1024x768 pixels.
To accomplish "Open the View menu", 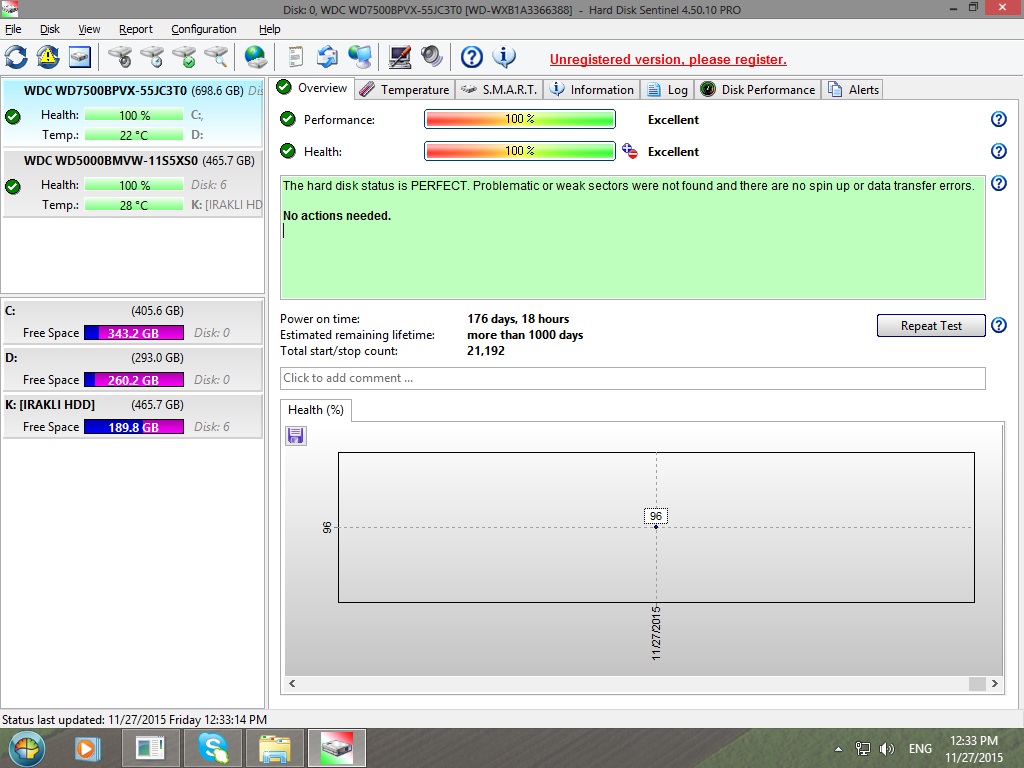I will 89,29.
